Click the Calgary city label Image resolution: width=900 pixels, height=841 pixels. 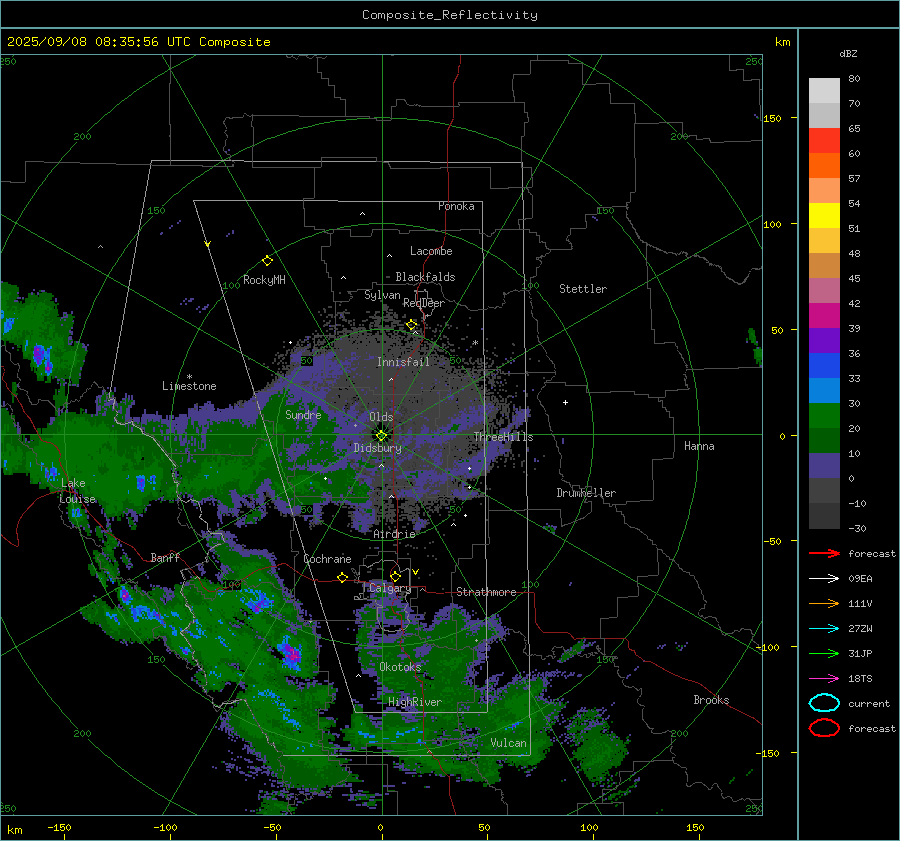[390, 588]
